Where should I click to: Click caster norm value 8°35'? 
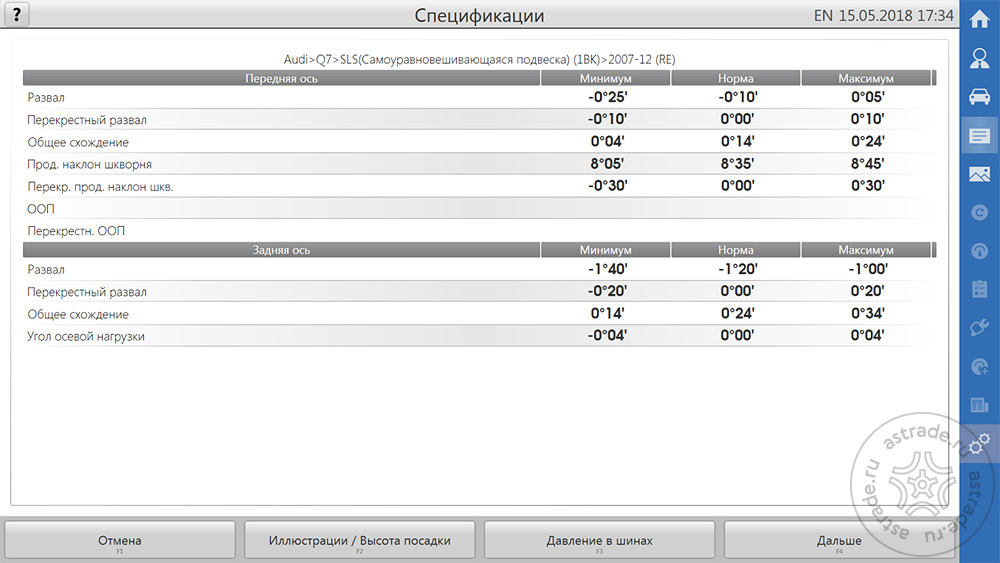[737, 164]
